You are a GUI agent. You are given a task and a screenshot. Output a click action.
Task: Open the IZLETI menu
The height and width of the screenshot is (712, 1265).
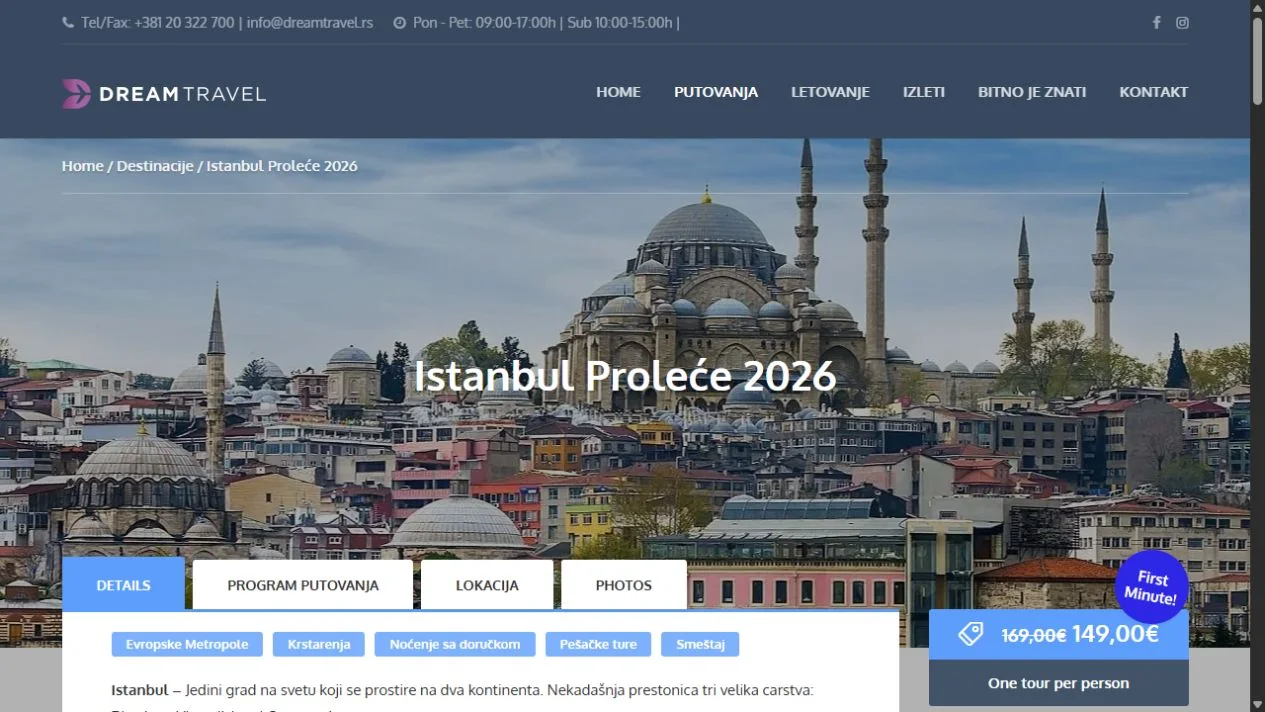point(924,92)
